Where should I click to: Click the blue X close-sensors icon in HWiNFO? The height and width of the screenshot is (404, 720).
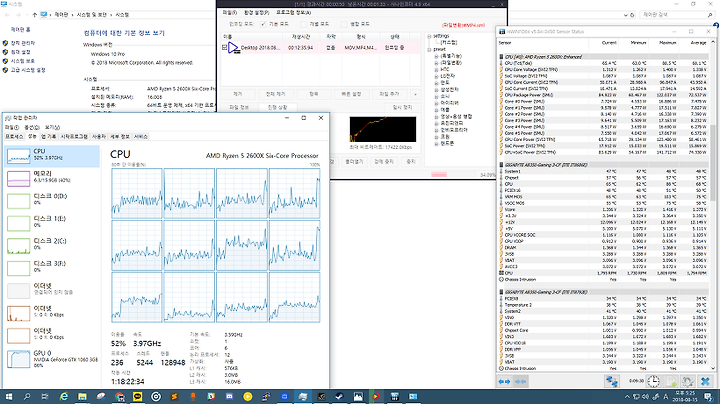coord(705,381)
